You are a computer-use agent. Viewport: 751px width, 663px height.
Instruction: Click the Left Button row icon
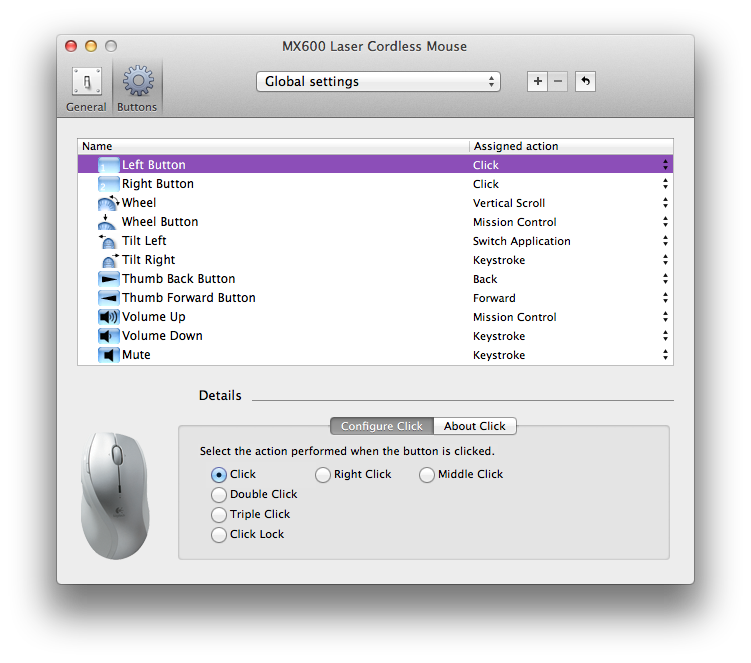click(x=108, y=165)
